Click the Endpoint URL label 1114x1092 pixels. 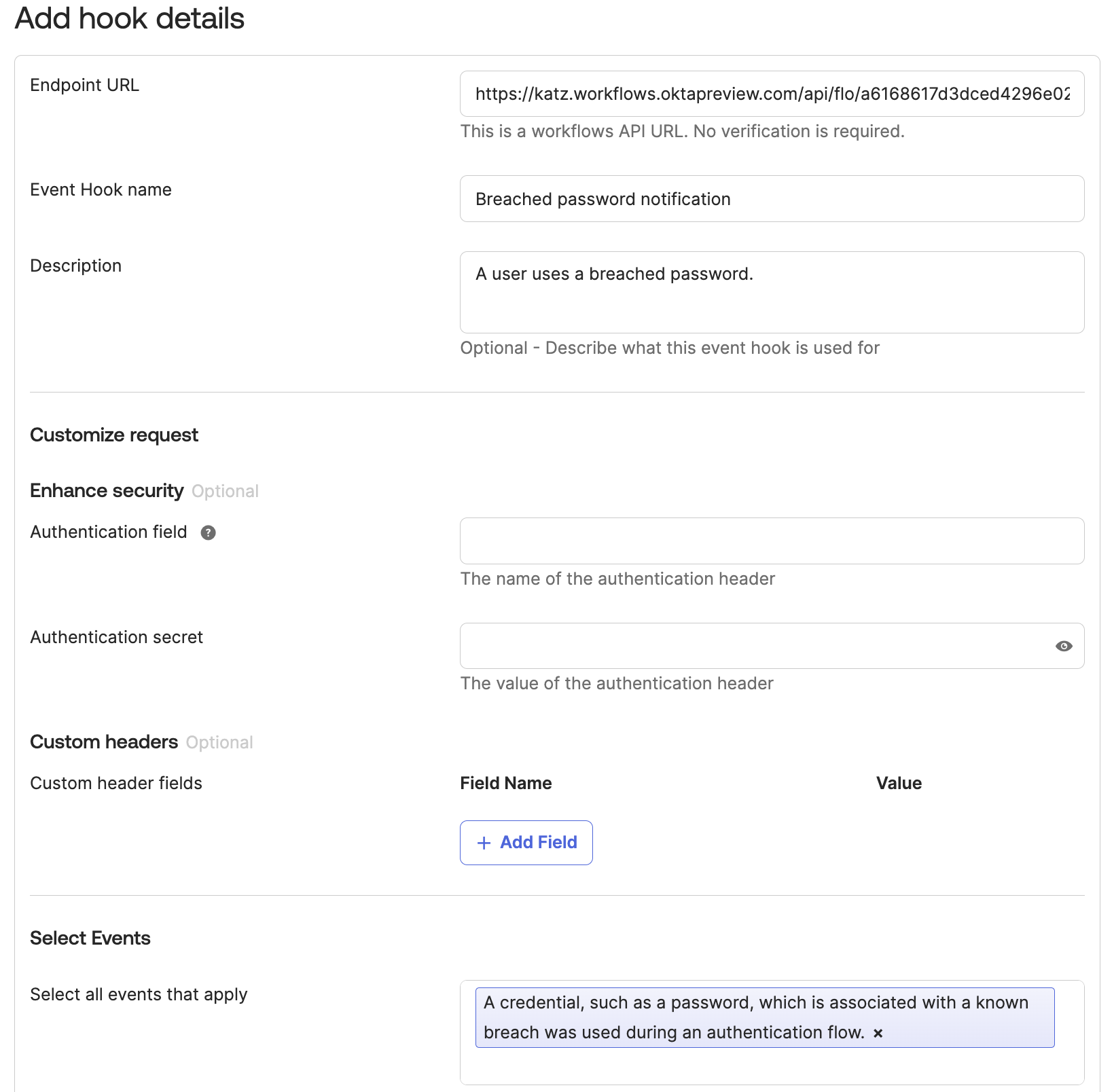[84, 85]
